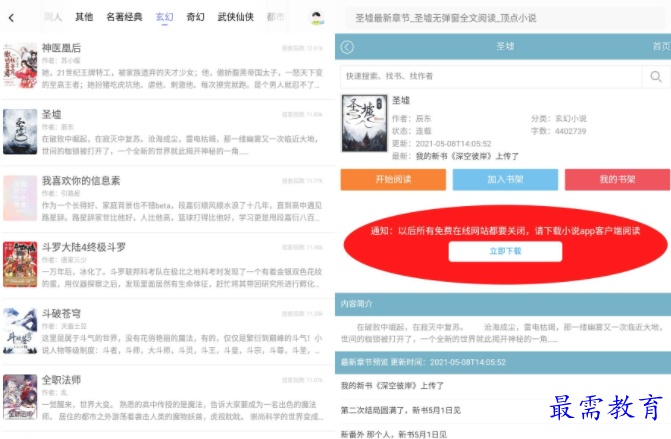The image size is (671, 439).
Task: Click the 斗破苍穹 description text
Action: 182,344
